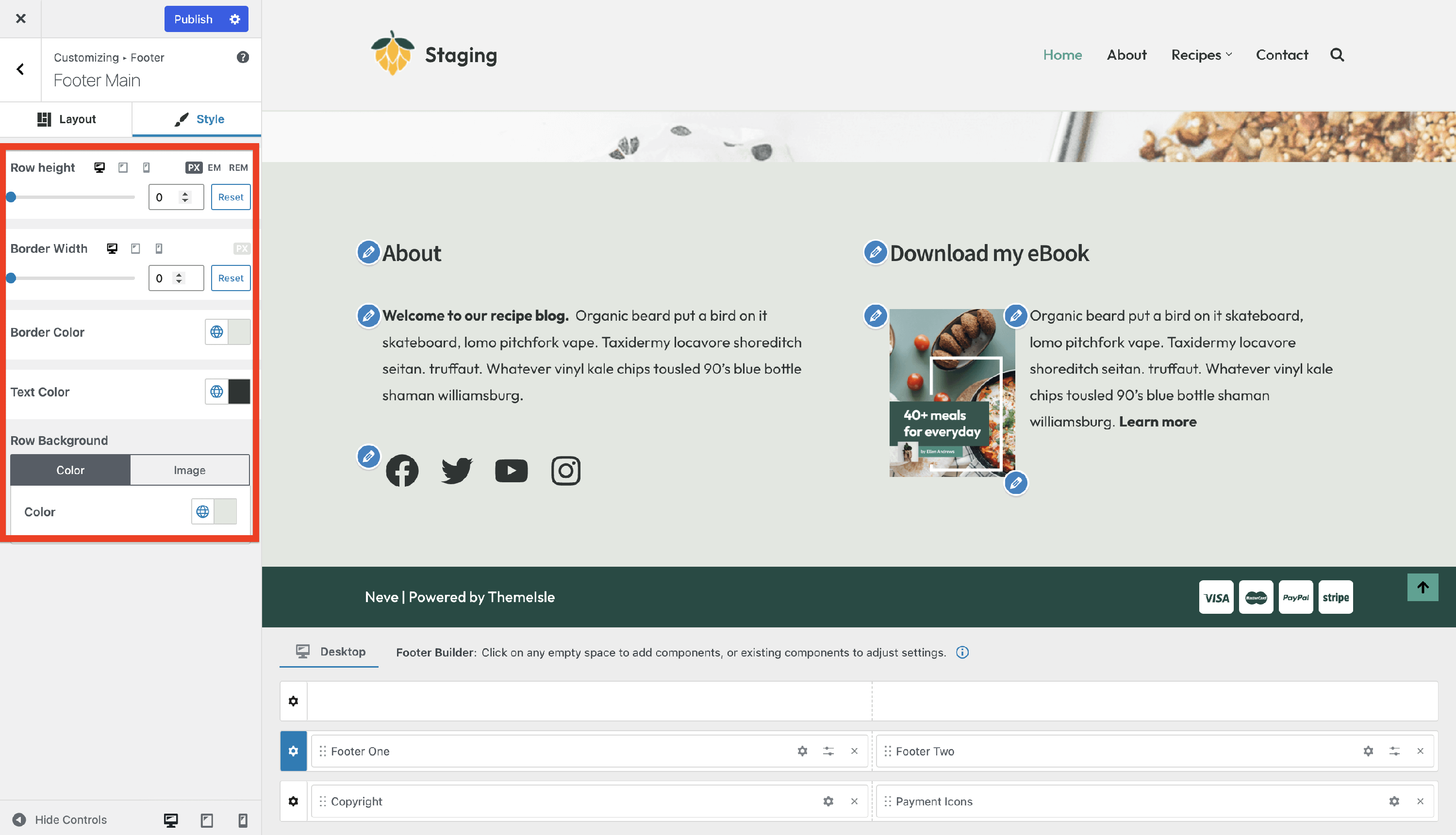Reset the Row height value
The image size is (1456, 835).
231,196
